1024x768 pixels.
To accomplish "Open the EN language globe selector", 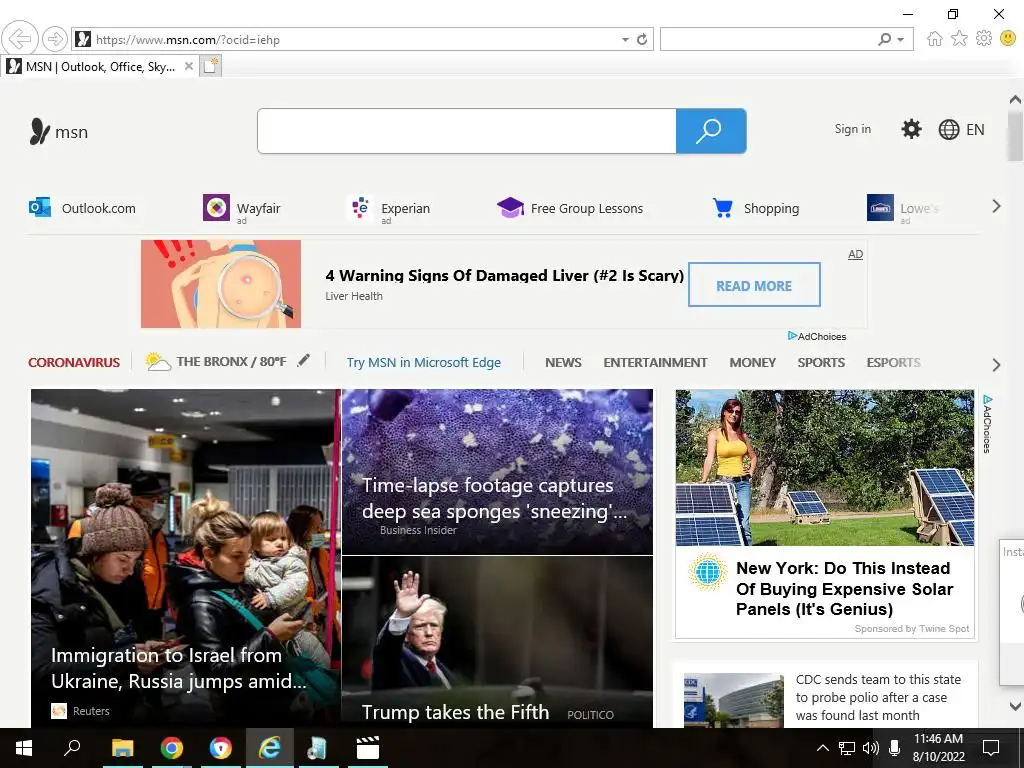I will tap(961, 129).
